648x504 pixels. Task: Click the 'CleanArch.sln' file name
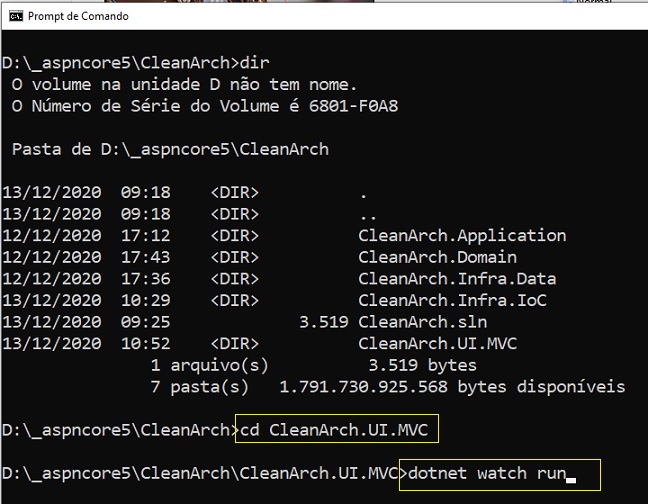(422, 322)
